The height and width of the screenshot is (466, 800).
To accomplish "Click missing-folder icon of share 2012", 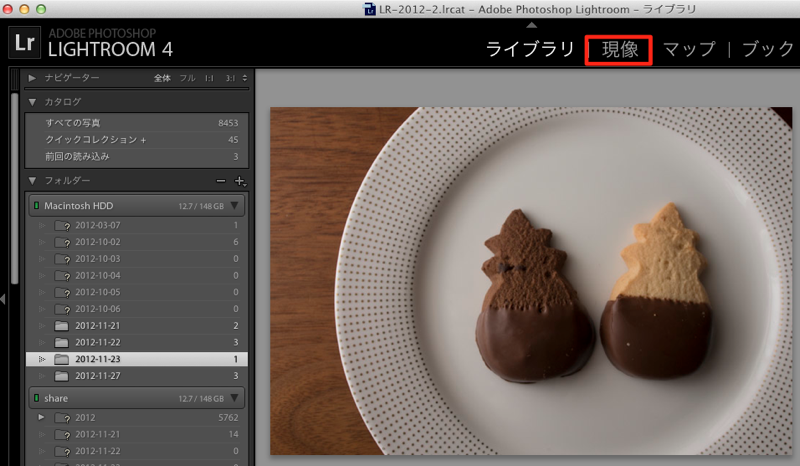I will coord(62,418).
